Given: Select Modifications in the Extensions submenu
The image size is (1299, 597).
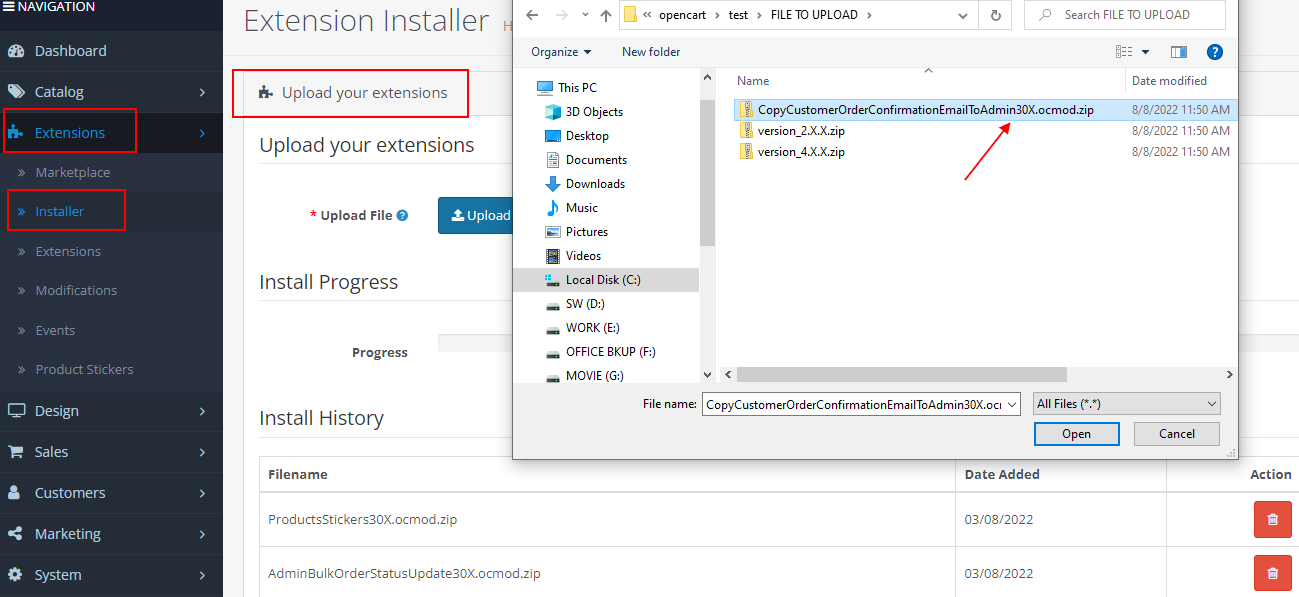Looking at the screenshot, I should pos(76,291).
